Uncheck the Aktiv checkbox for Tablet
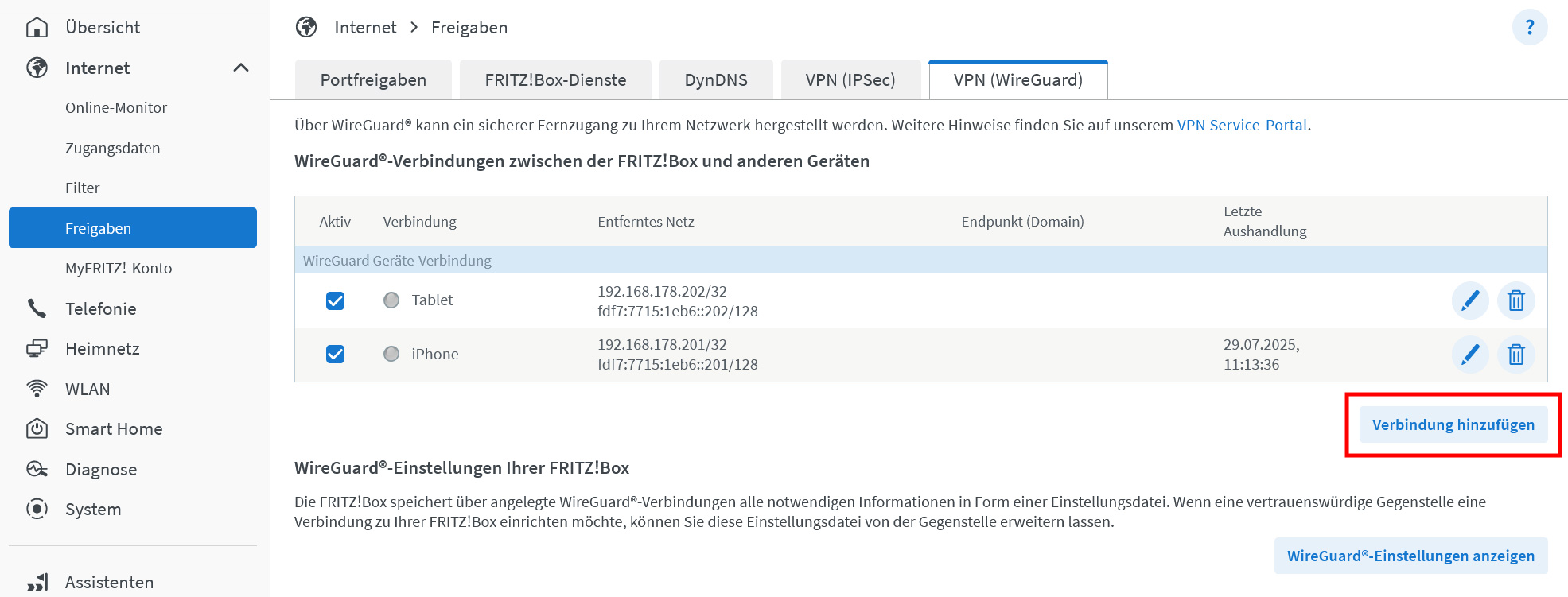The image size is (1568, 597). point(336,300)
